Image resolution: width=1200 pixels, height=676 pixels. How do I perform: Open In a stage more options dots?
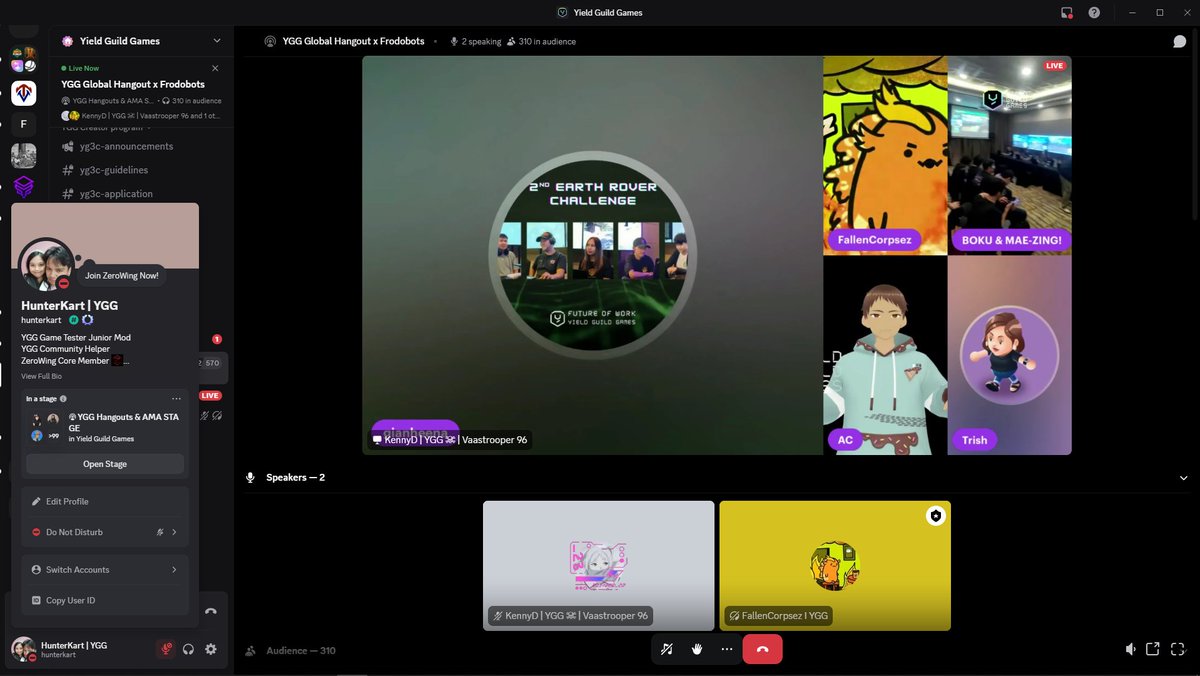pyautogui.click(x=176, y=398)
